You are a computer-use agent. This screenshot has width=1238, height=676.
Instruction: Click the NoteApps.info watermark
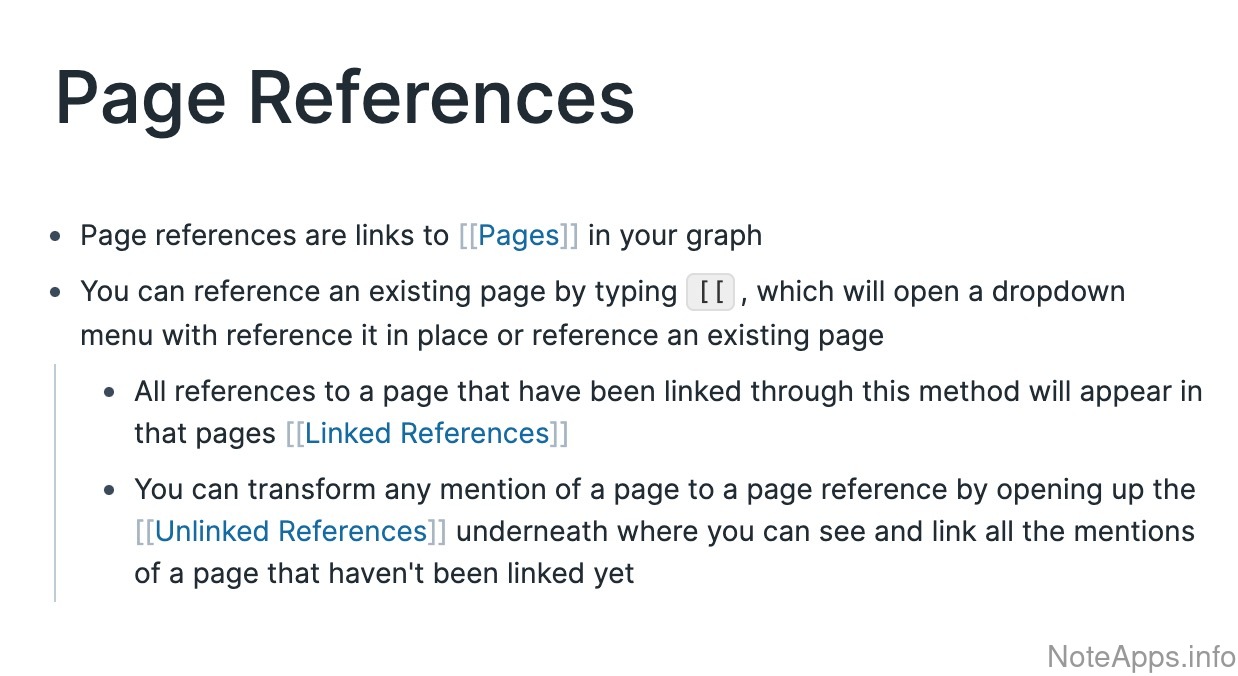1141,656
